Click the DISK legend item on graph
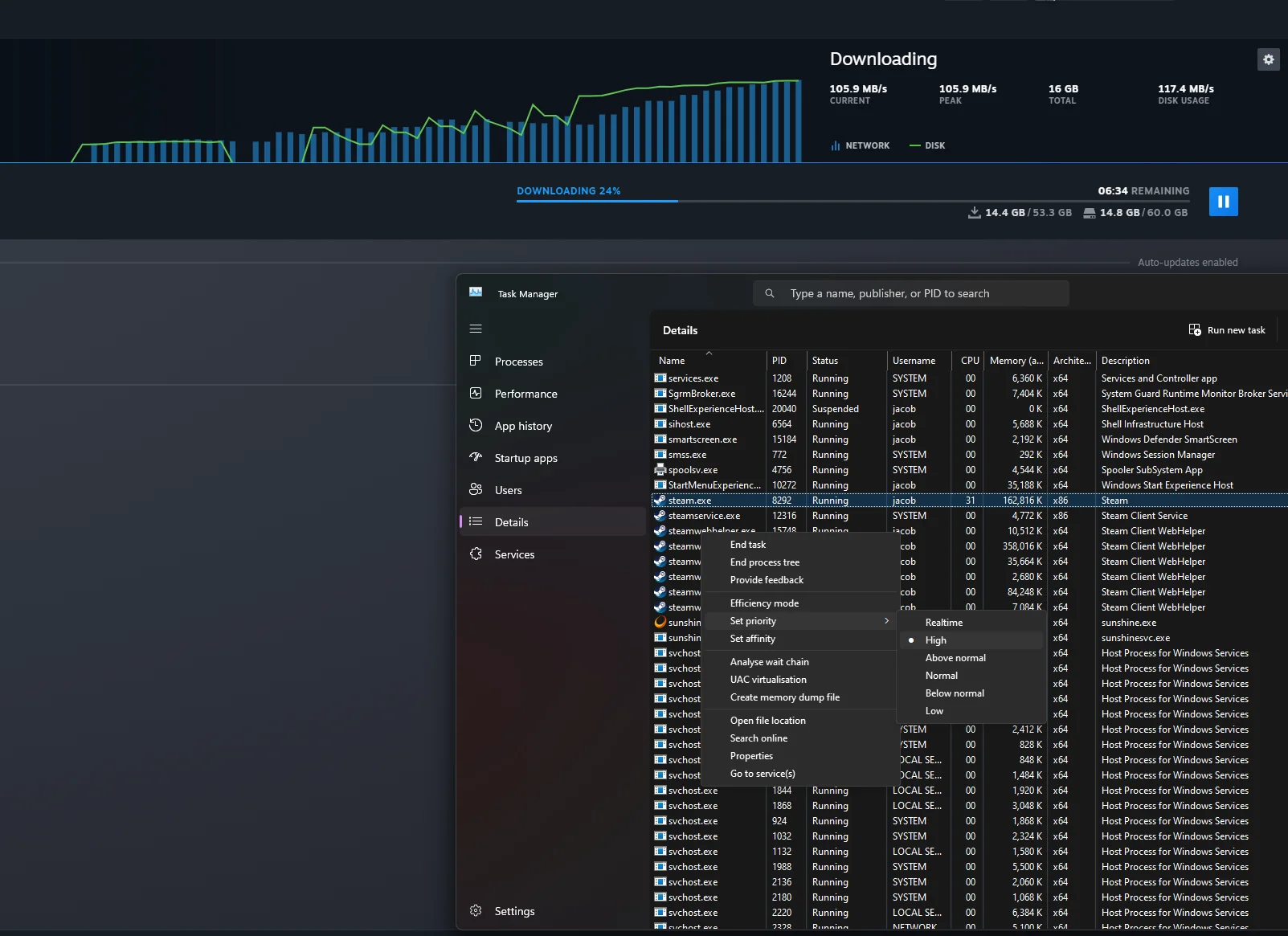Viewport: 1288px width, 936px height. tap(927, 145)
